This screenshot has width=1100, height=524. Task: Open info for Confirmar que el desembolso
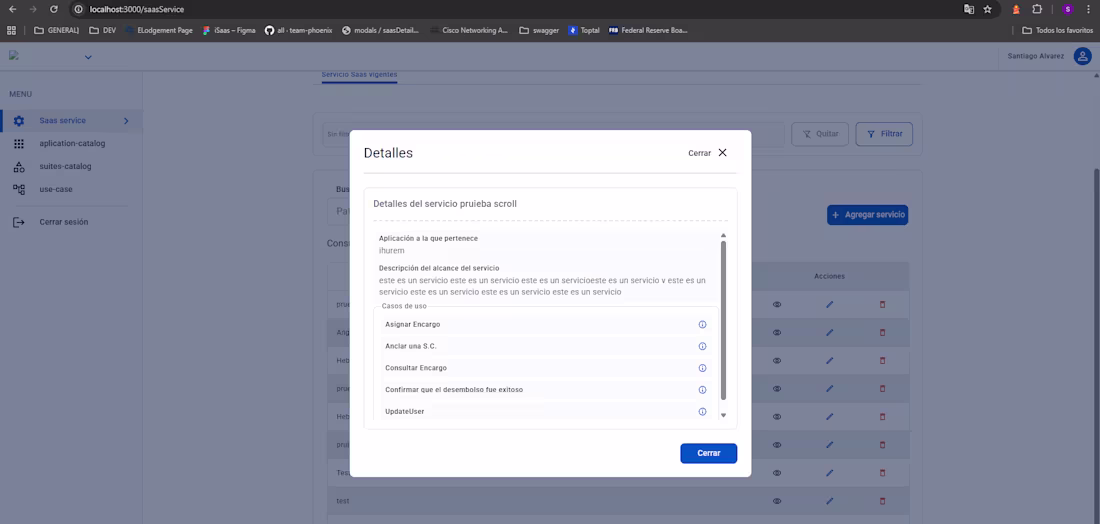[x=702, y=389]
